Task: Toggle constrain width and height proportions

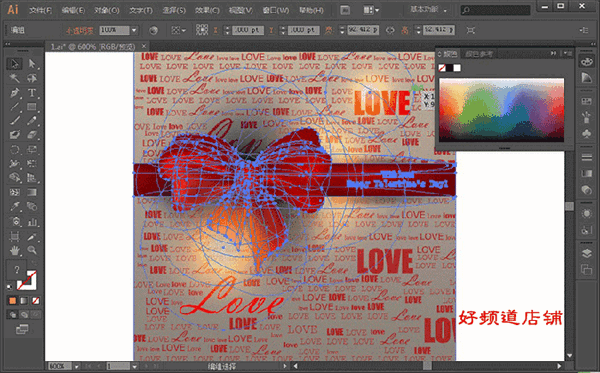Action: (x=390, y=30)
